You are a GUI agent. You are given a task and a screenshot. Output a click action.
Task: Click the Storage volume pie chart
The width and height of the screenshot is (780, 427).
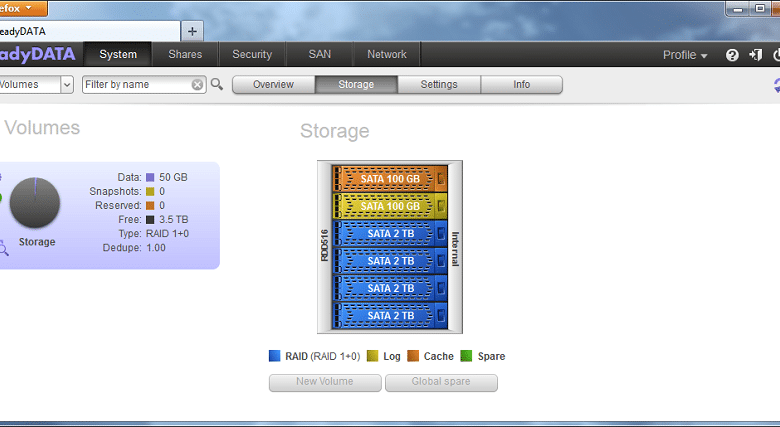click(x=35, y=203)
